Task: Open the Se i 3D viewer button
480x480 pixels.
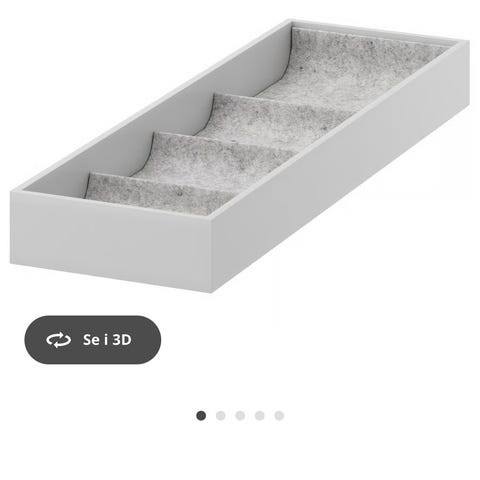Action: pyautogui.click(x=93, y=340)
